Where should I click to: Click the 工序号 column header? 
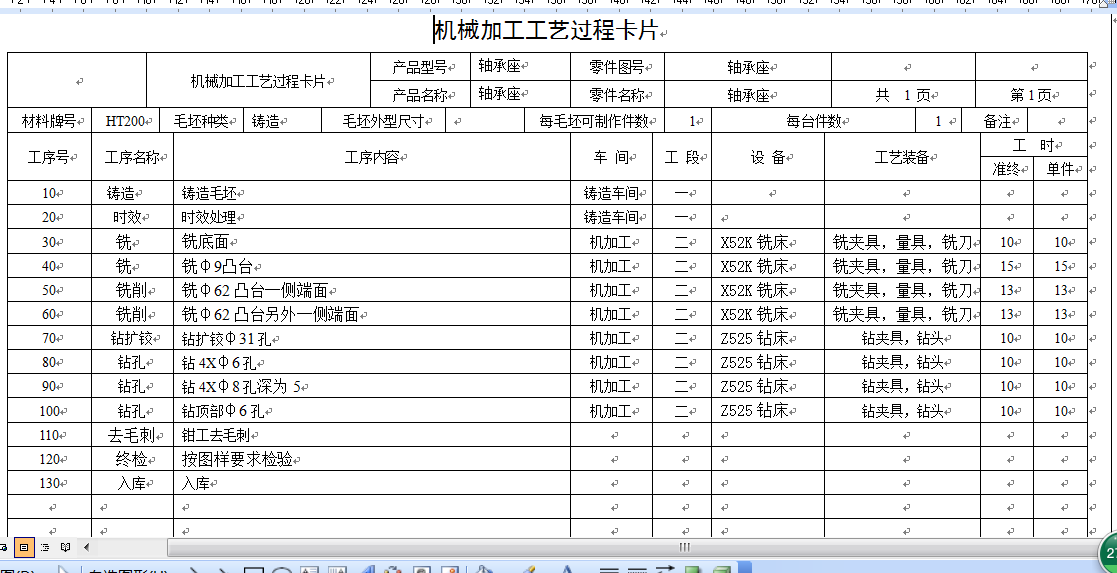[x=49, y=157]
